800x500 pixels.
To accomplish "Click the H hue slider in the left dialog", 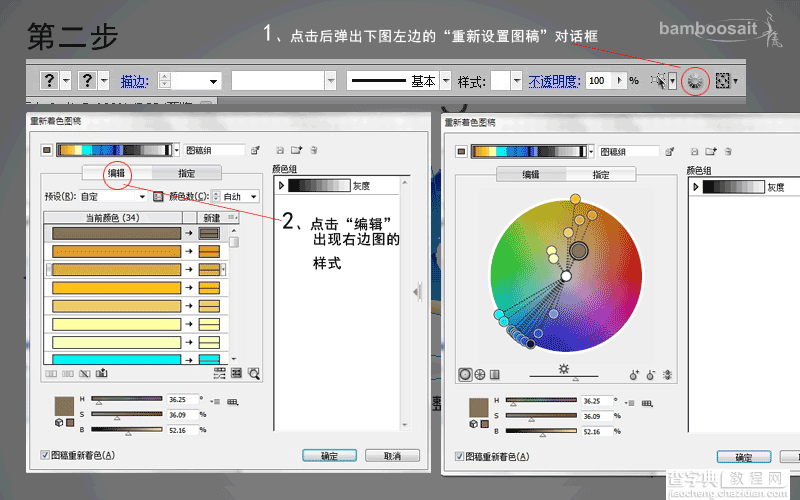I will pos(127,399).
